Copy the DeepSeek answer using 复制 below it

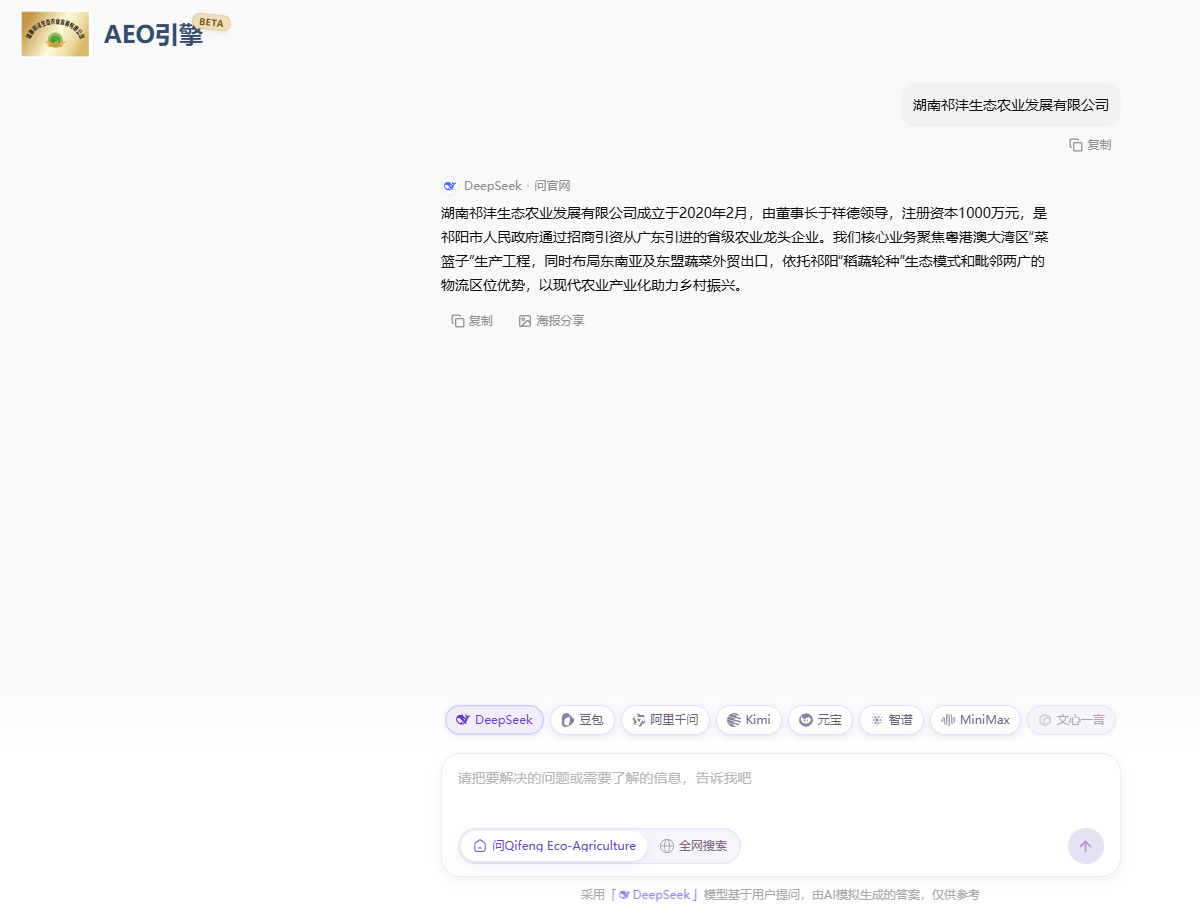(x=472, y=321)
